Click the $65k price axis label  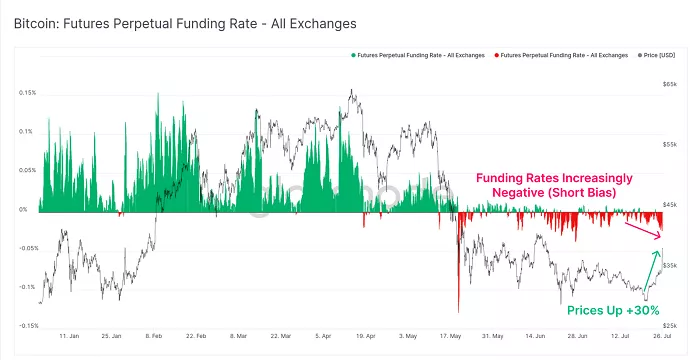670,84
